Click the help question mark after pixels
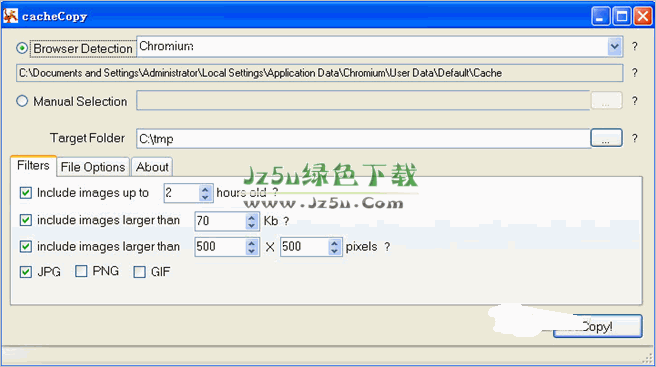 point(387,247)
